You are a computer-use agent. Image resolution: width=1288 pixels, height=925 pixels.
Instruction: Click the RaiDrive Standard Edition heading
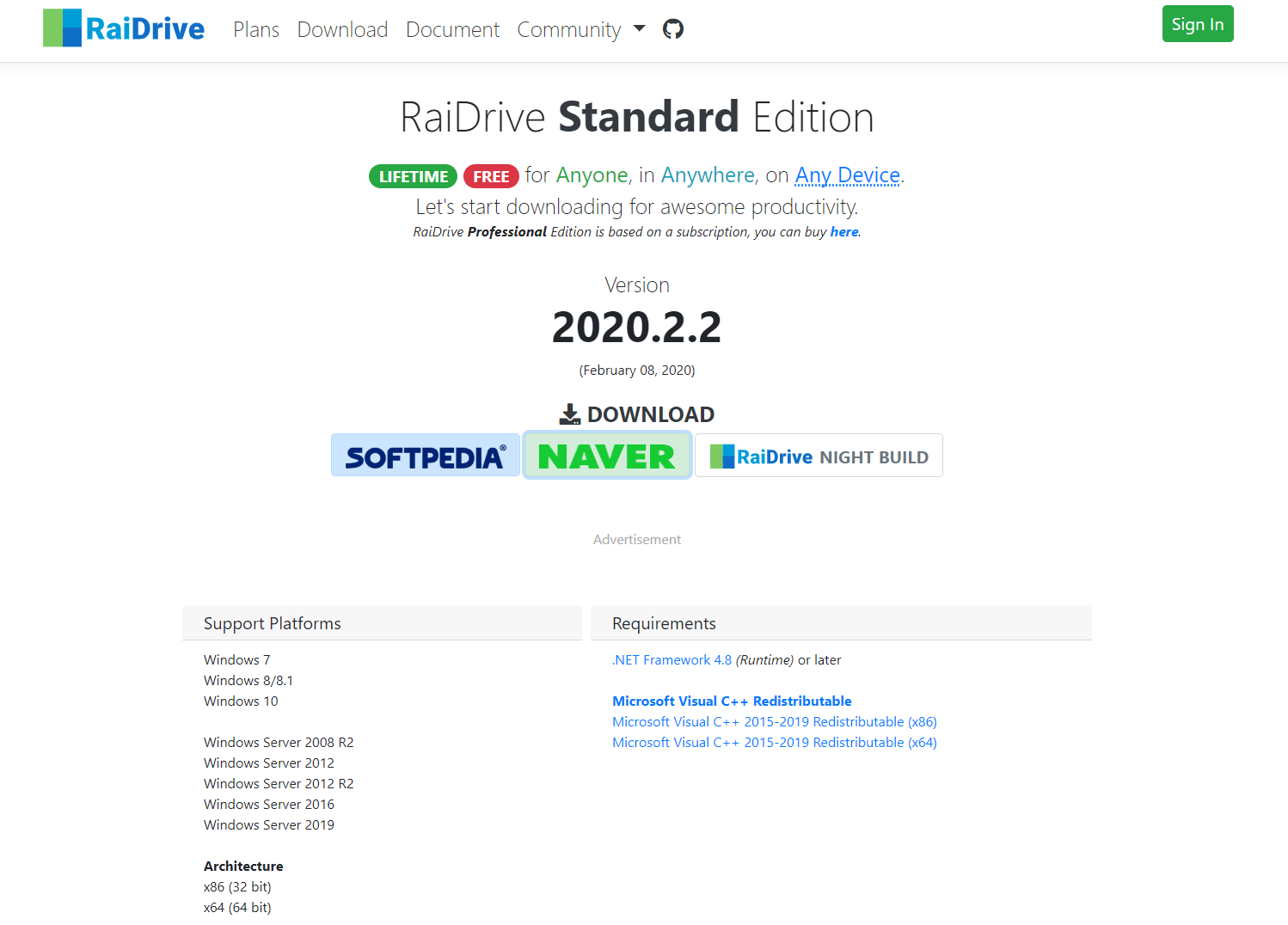(x=637, y=117)
